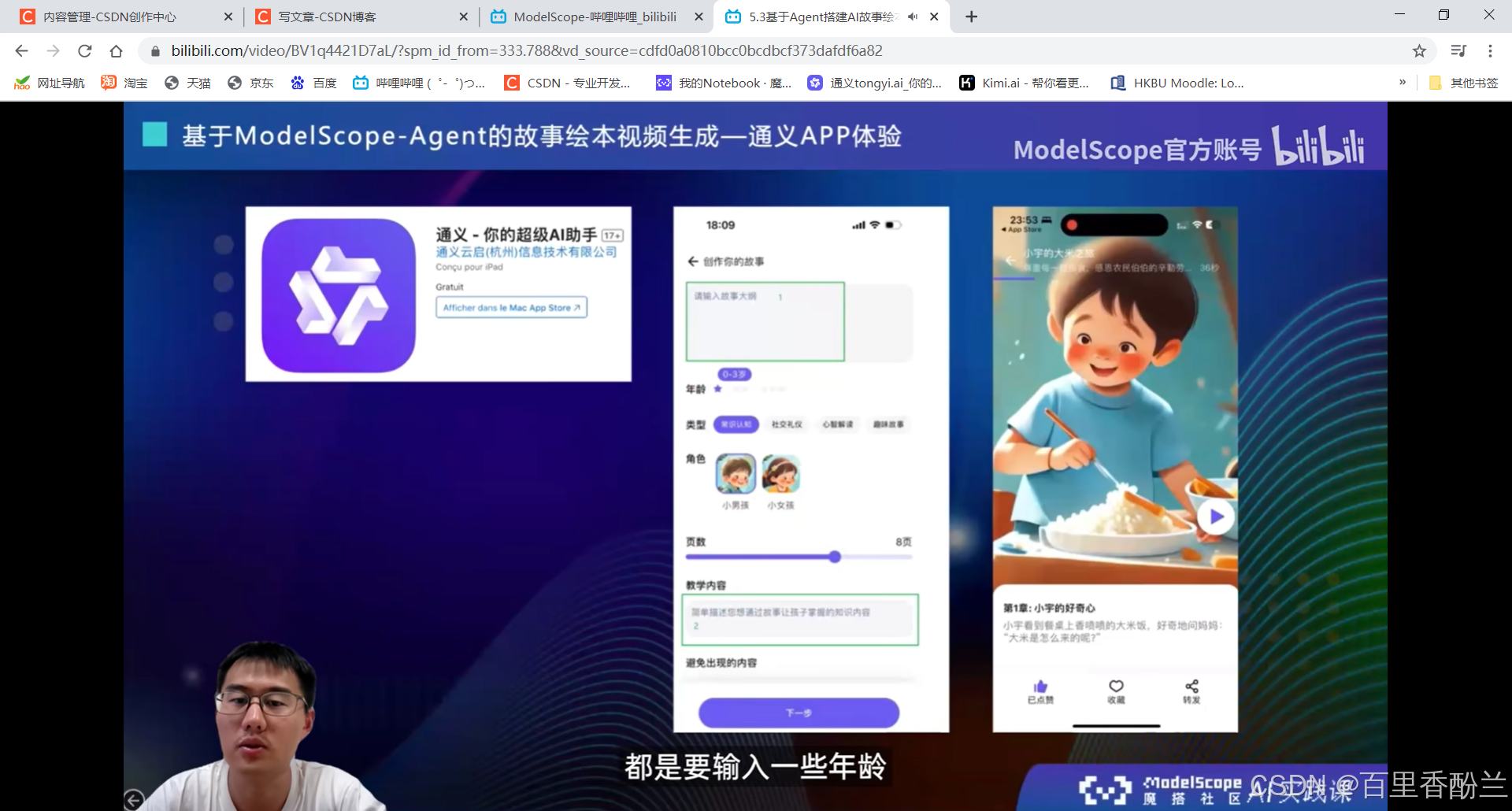Expand hidden bookmarks chevron

click(x=1403, y=82)
